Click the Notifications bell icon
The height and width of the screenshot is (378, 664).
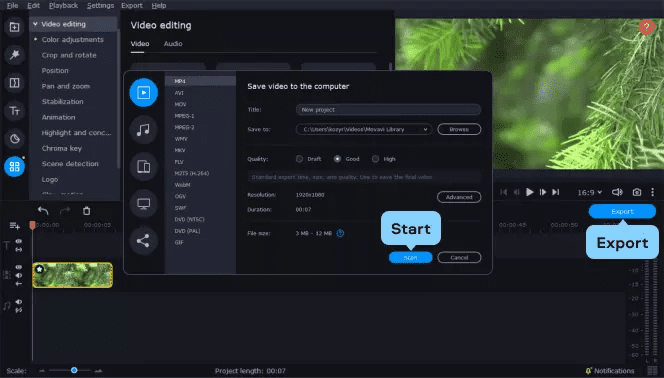(588, 371)
